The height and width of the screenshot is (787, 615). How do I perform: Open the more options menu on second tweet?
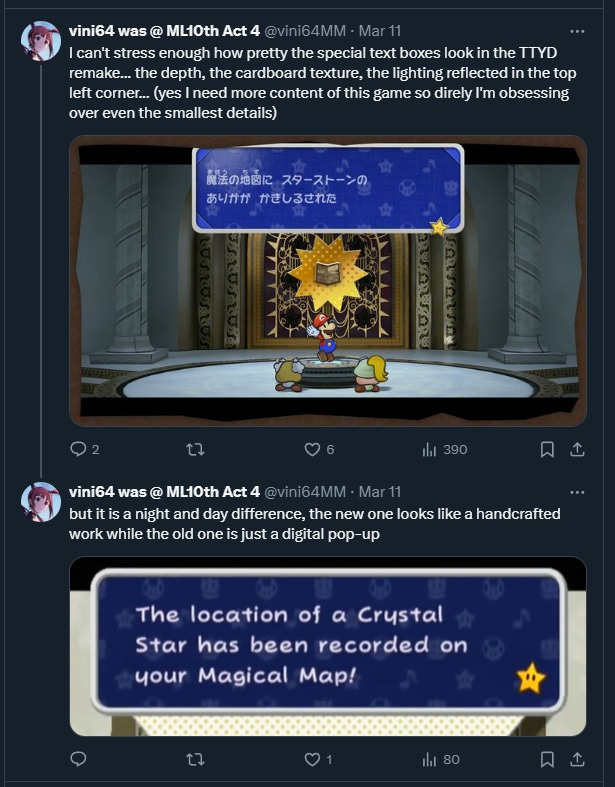pyautogui.click(x=577, y=492)
